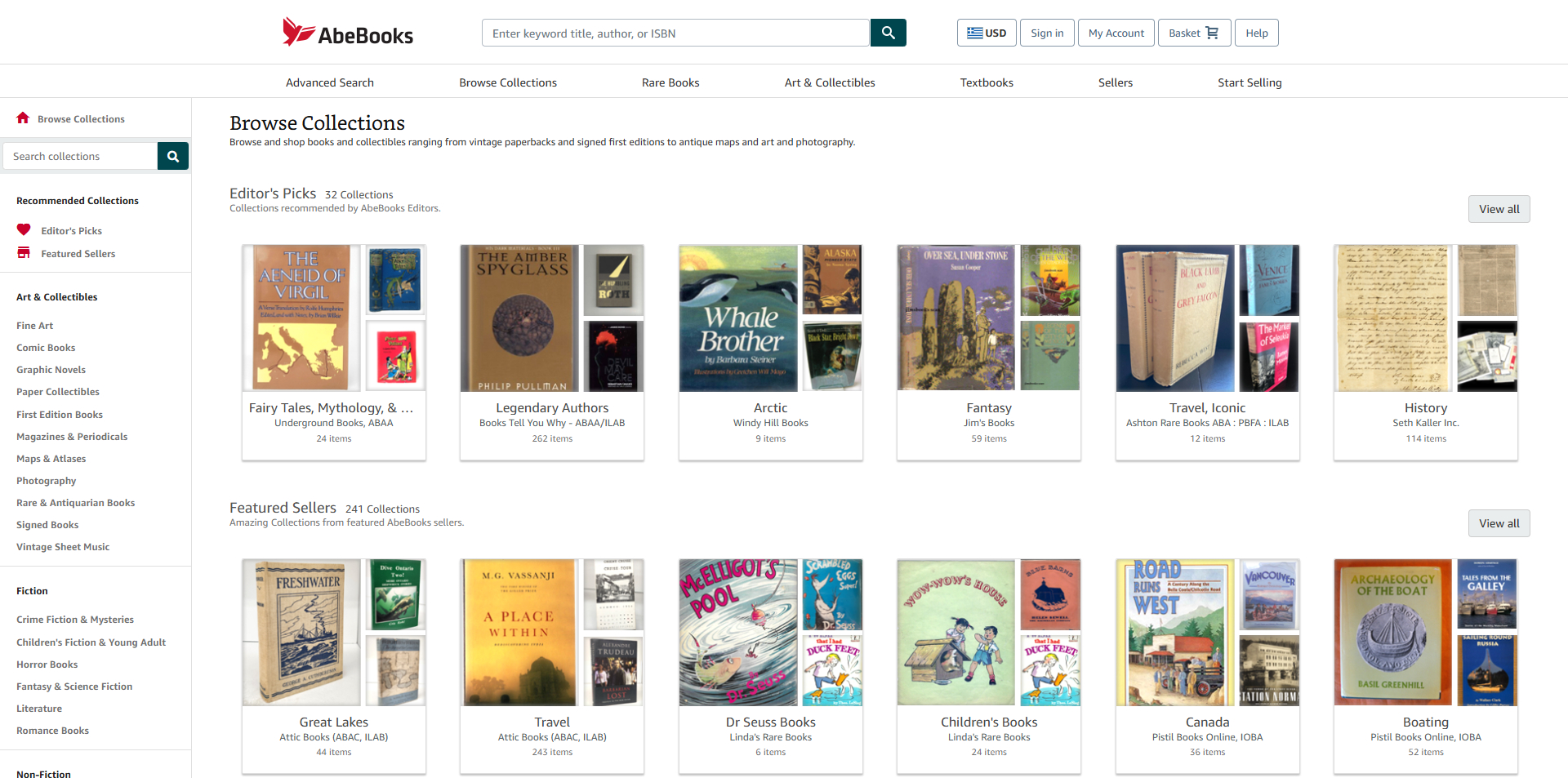1568x778 pixels.
Task: Expand the Fiction category list
Action: click(x=32, y=590)
